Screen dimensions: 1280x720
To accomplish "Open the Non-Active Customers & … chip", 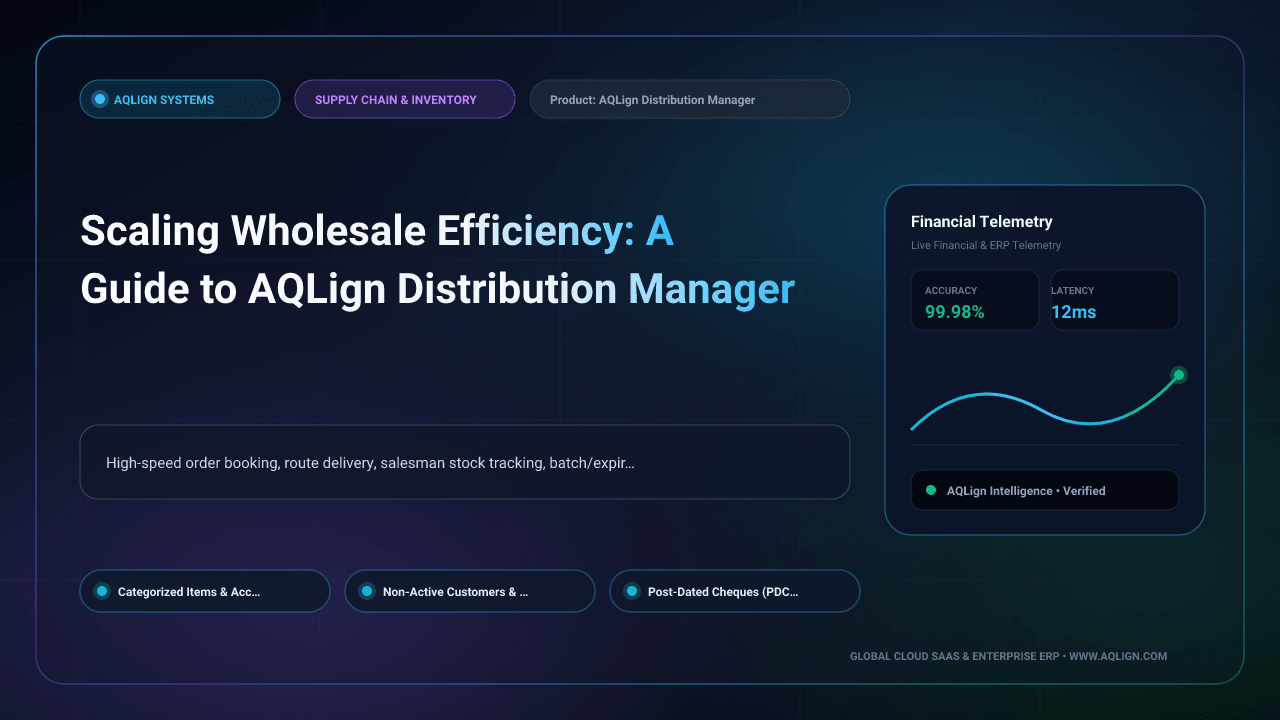I will pyautogui.click(x=470, y=591).
